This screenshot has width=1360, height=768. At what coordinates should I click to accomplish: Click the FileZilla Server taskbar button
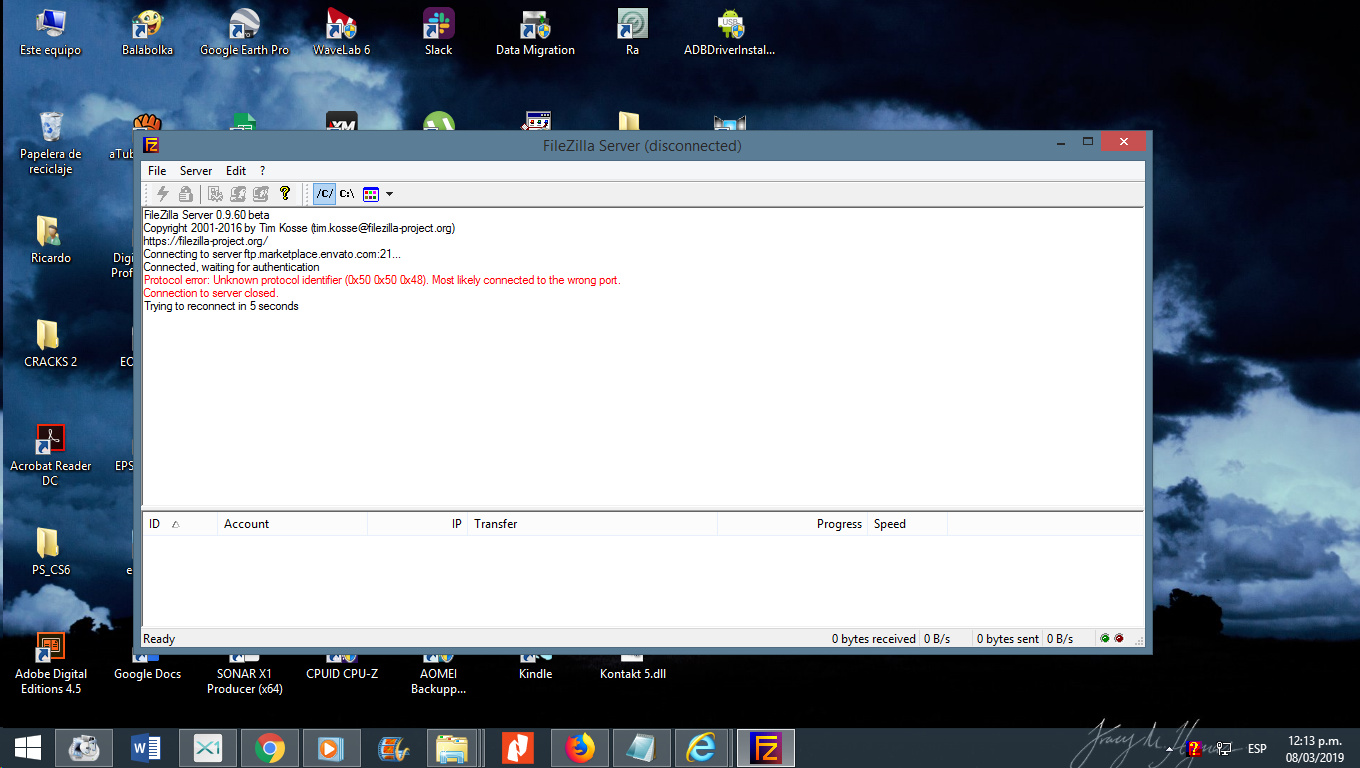coord(766,748)
